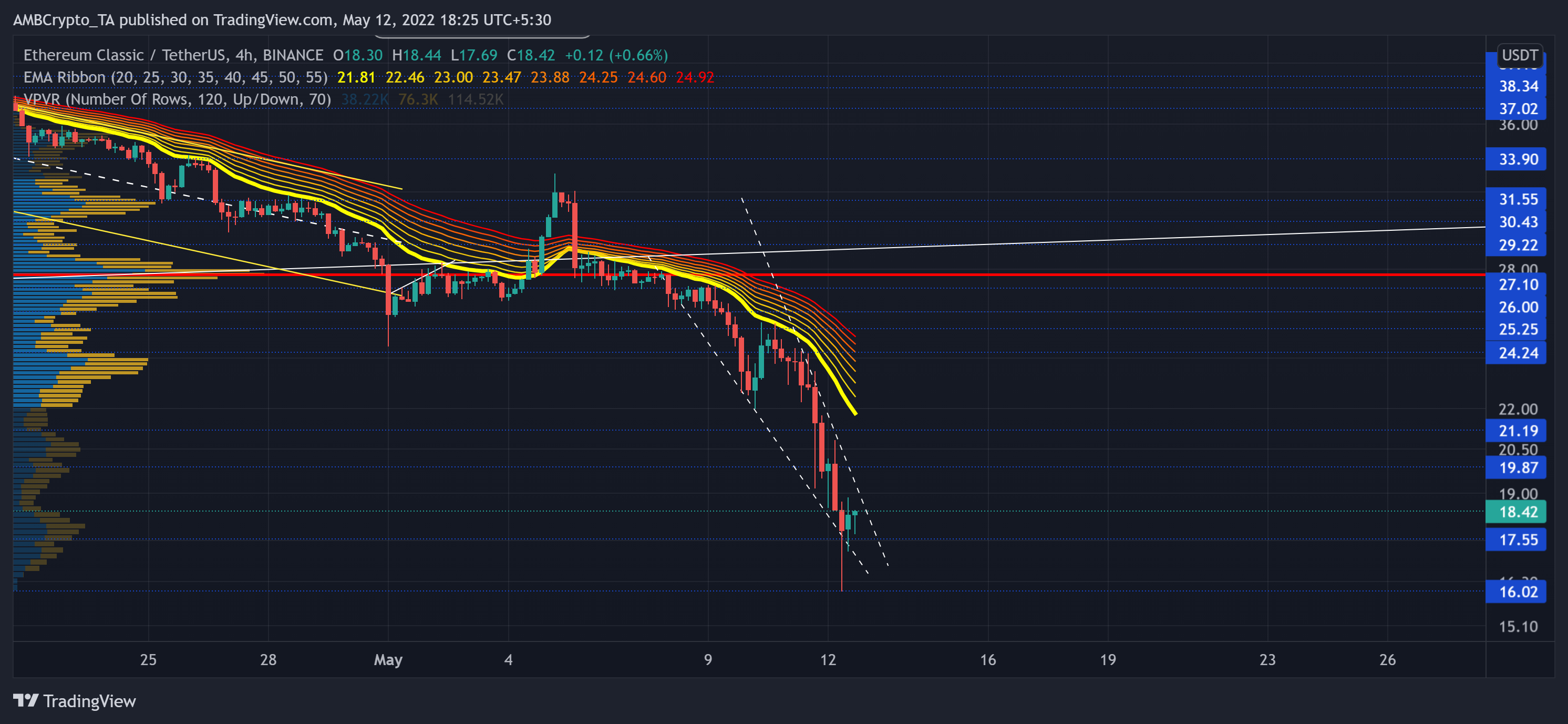Click the 23 date on time axis

click(x=1267, y=660)
